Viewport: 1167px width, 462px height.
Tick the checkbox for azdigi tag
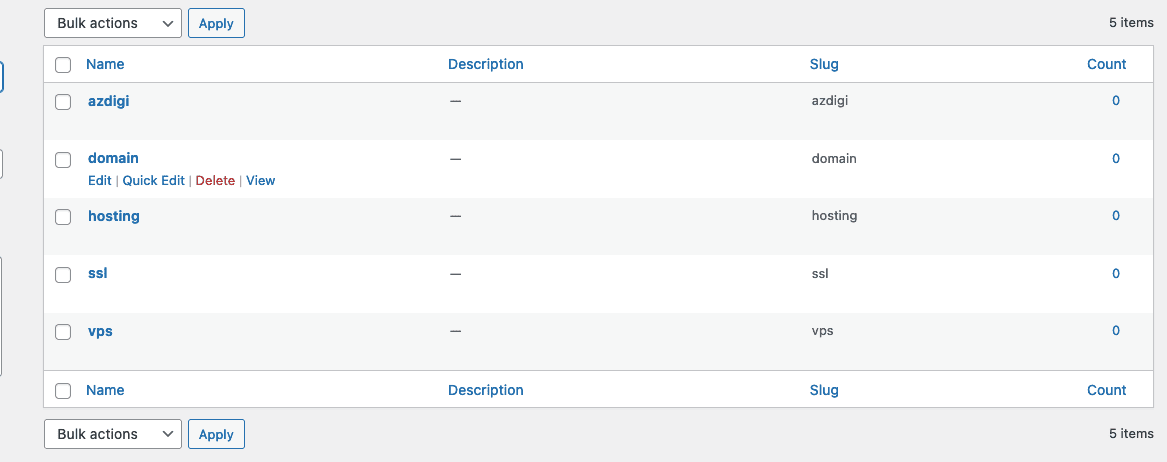[63, 102]
